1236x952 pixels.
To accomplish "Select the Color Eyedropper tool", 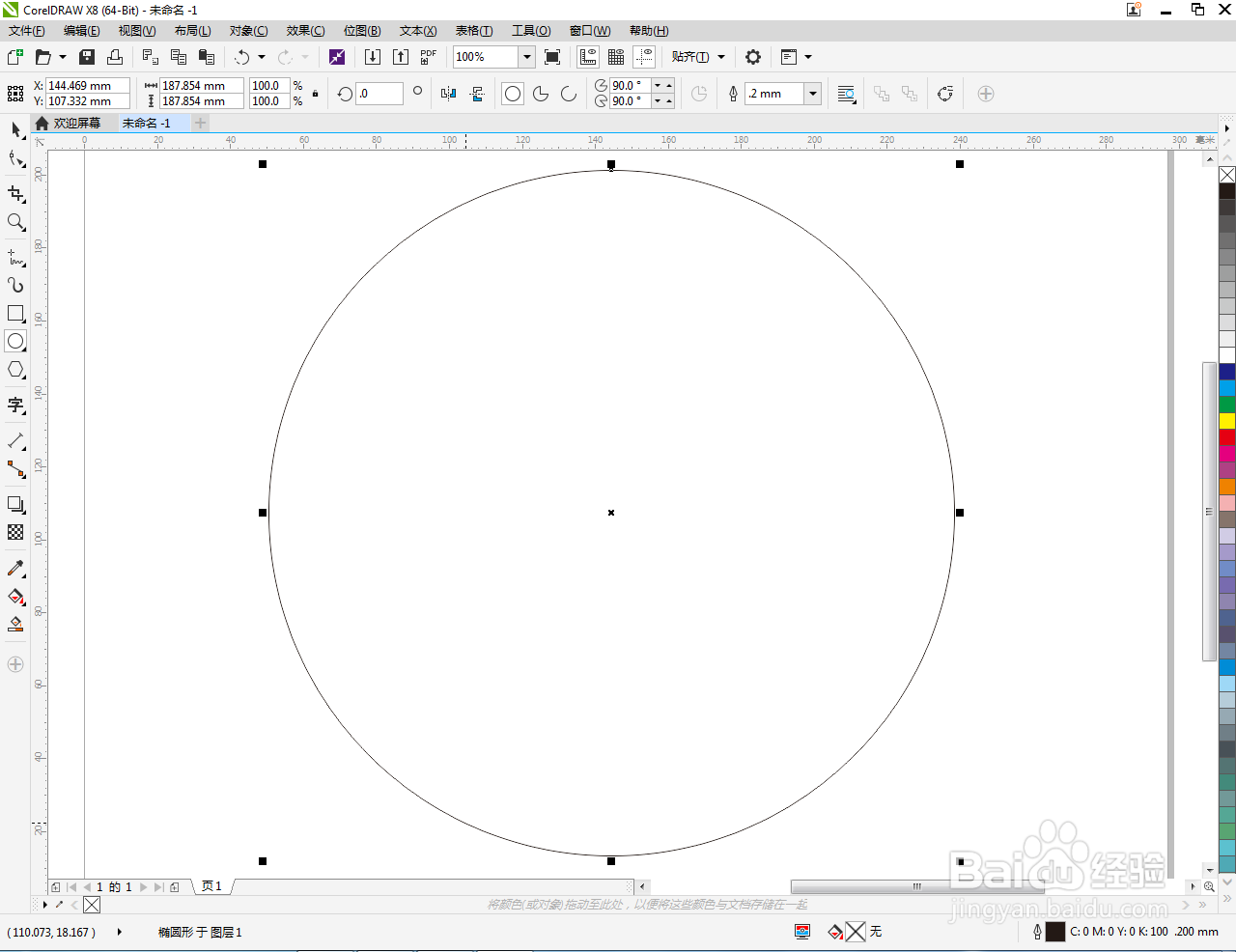I will (x=15, y=568).
